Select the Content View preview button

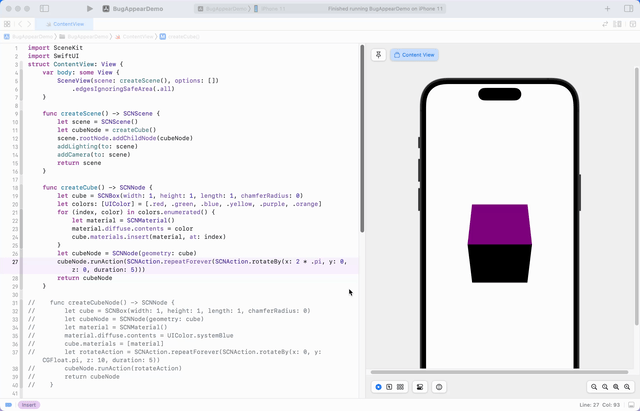pos(414,55)
